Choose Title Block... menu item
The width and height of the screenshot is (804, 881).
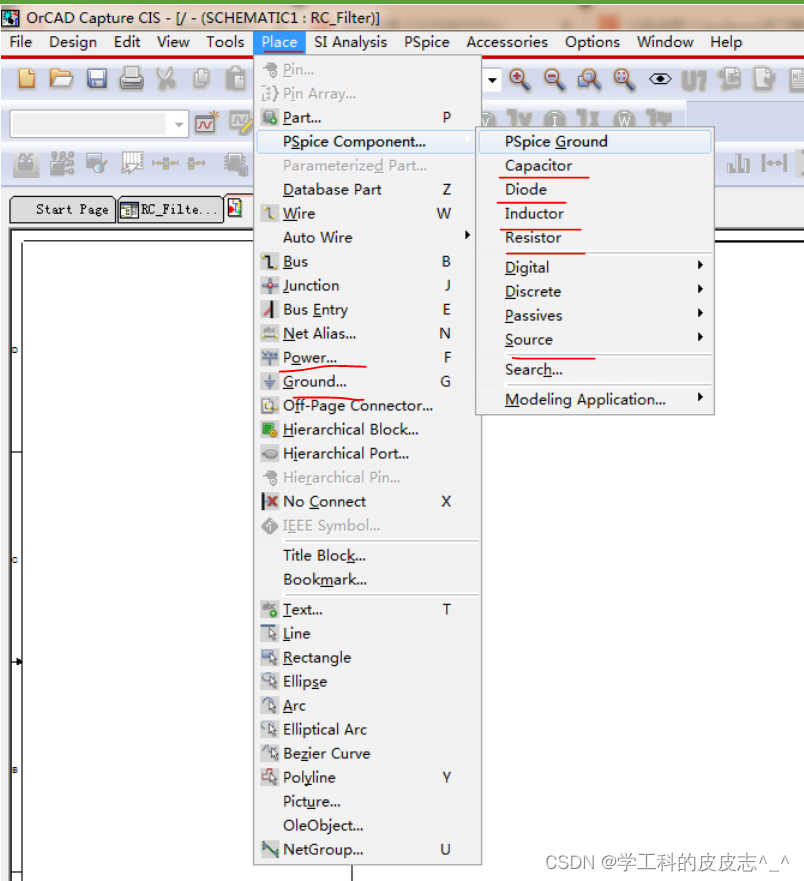pyautogui.click(x=368, y=555)
